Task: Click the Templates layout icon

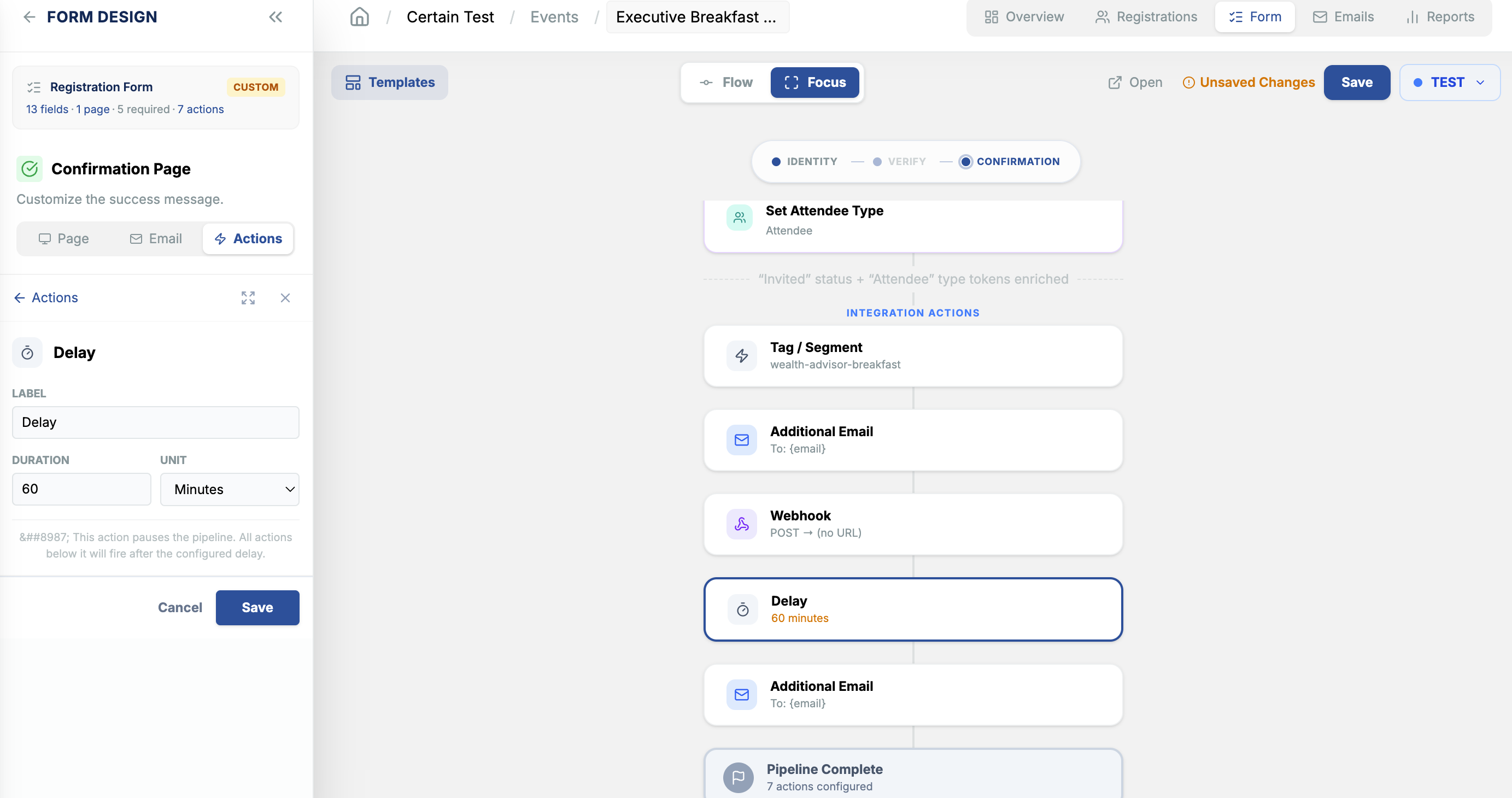Action: (x=353, y=83)
